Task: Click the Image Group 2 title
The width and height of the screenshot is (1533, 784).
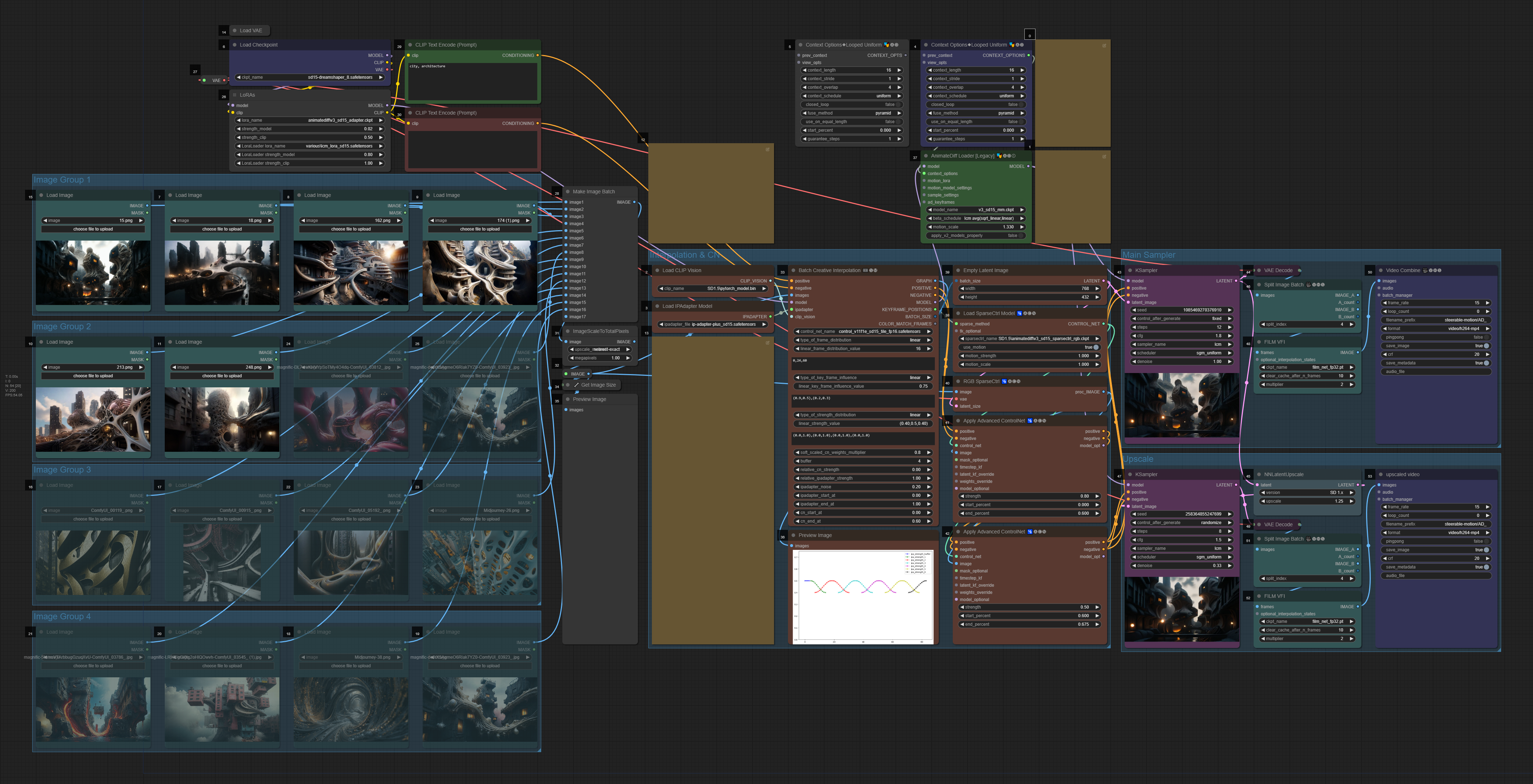Action: click(62, 326)
